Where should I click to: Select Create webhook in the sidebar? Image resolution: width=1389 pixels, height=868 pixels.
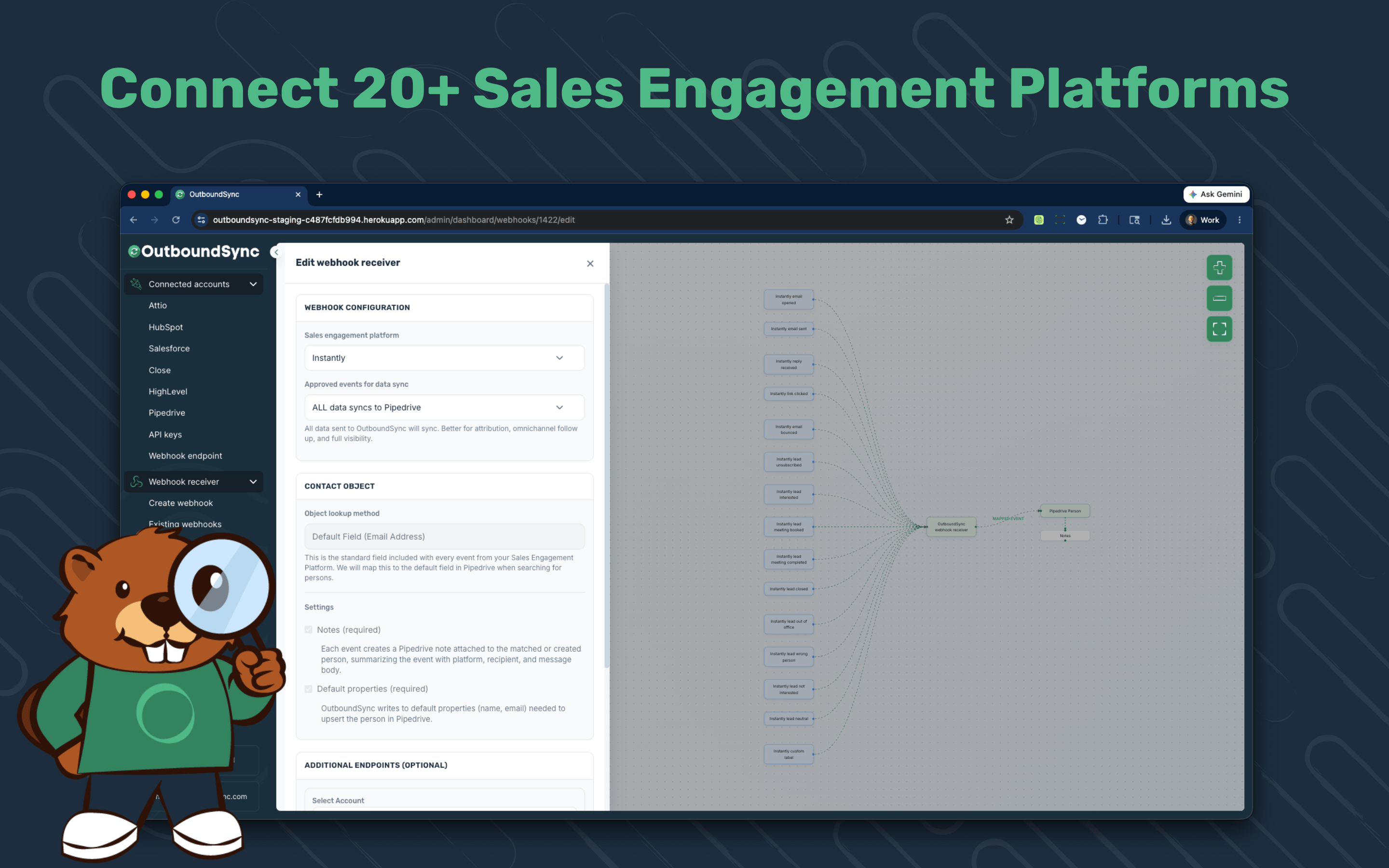click(181, 503)
